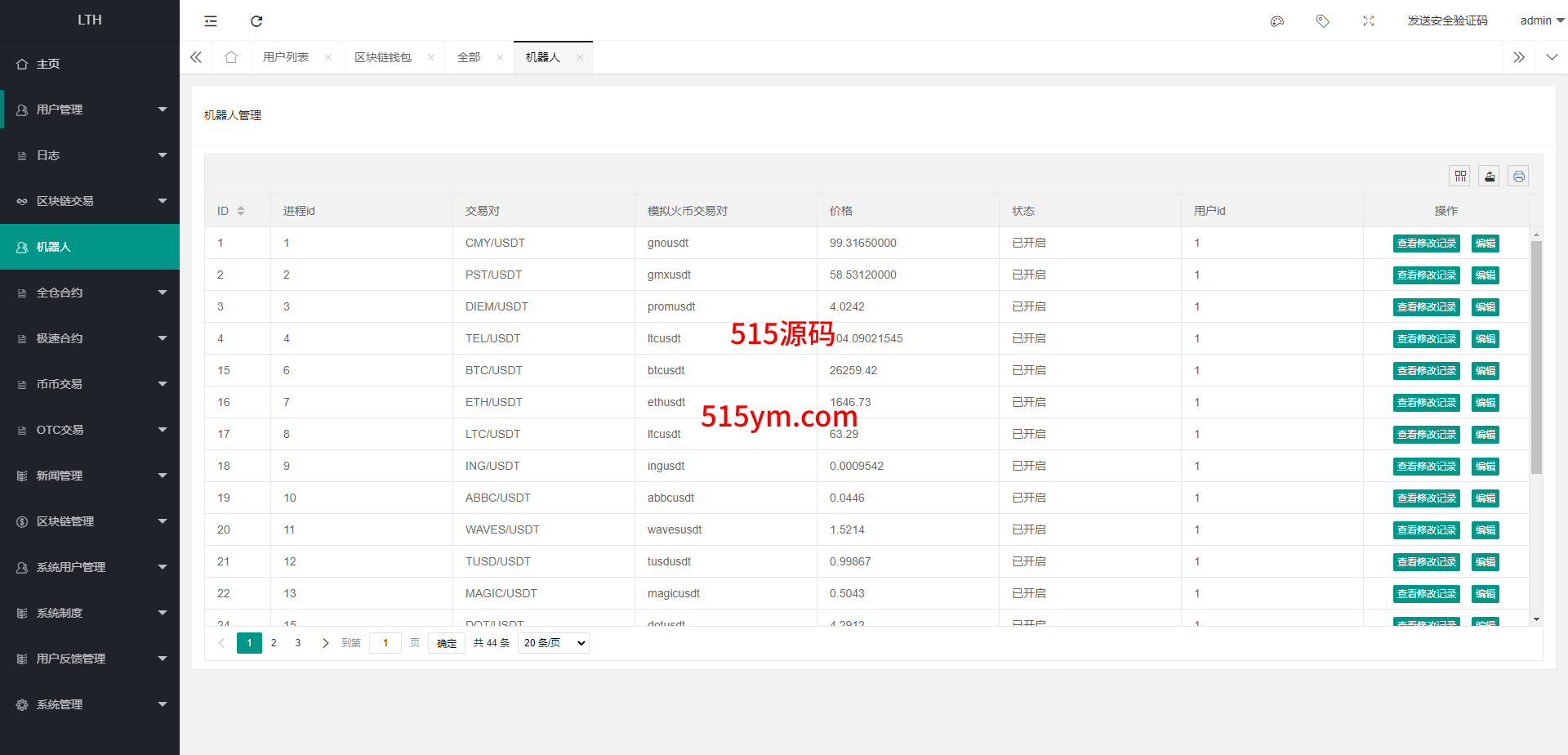1568x755 pixels.
Task: Click the tag icon in the header
Action: point(1323,21)
